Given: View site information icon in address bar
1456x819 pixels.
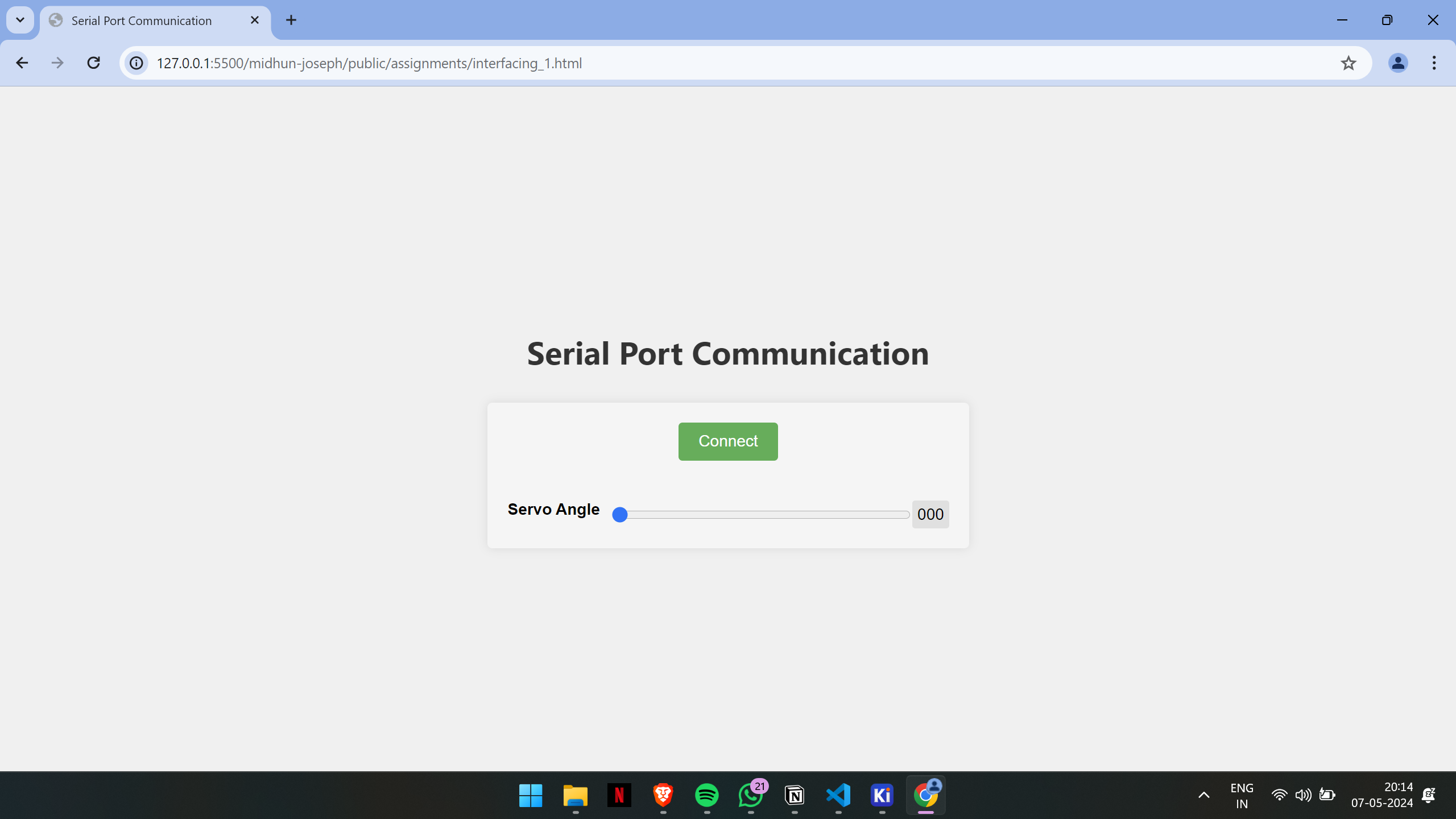Looking at the screenshot, I should coord(136,63).
